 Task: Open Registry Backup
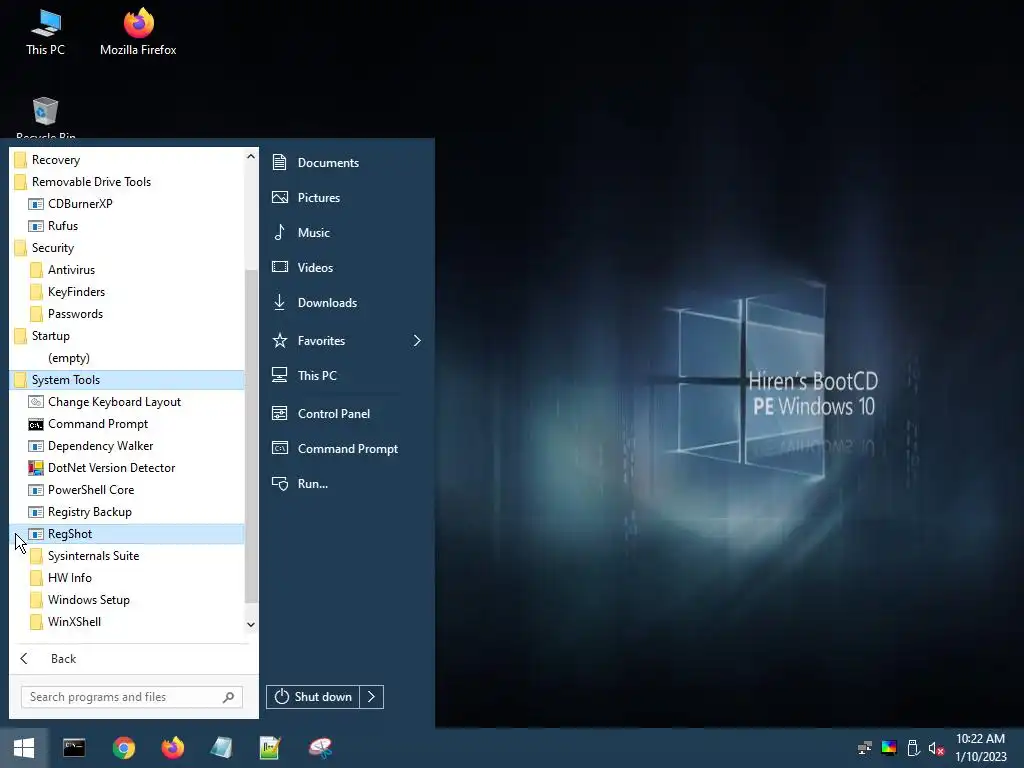coord(127,512)
